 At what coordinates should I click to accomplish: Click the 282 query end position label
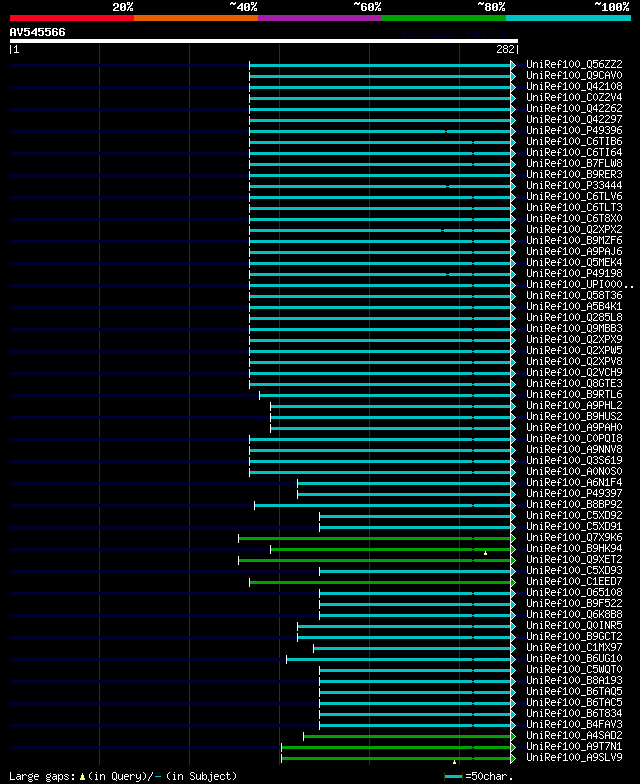click(506, 49)
